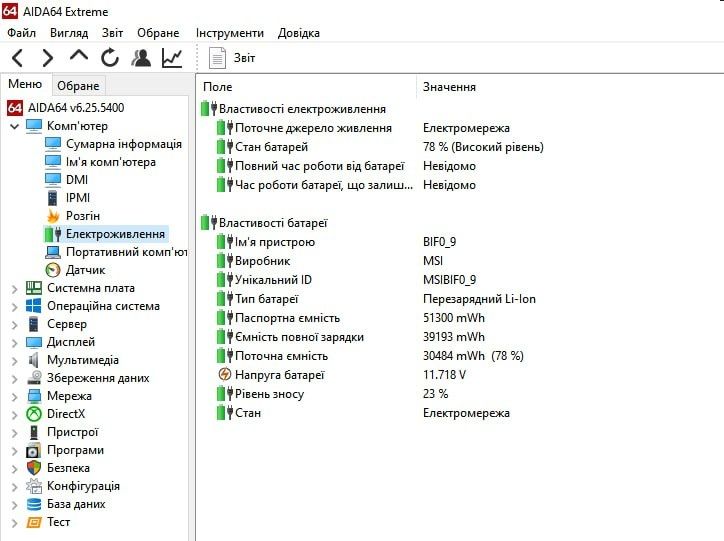Click the Операційна система Windows icon
The image size is (724, 541).
[34, 306]
